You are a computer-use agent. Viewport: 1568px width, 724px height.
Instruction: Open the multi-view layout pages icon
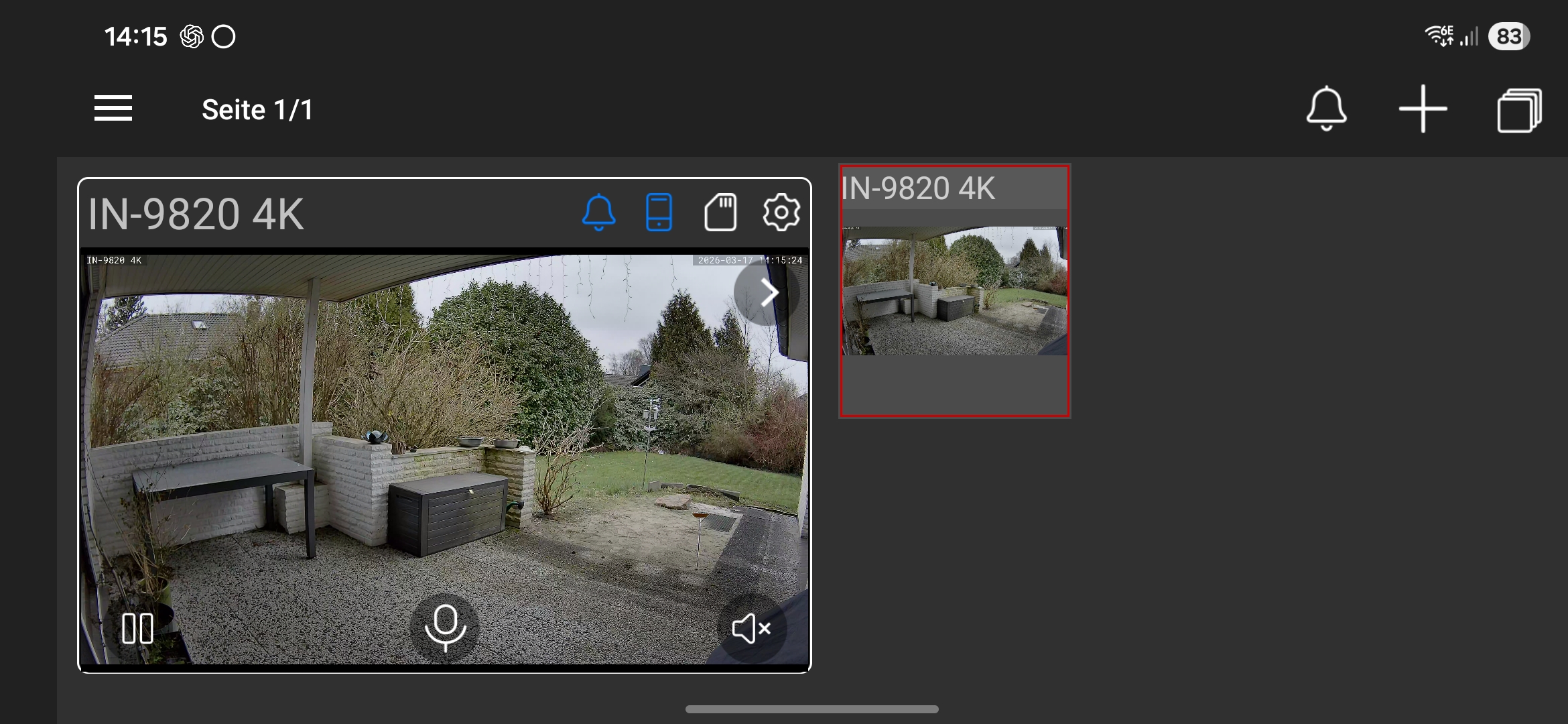coord(1519,110)
